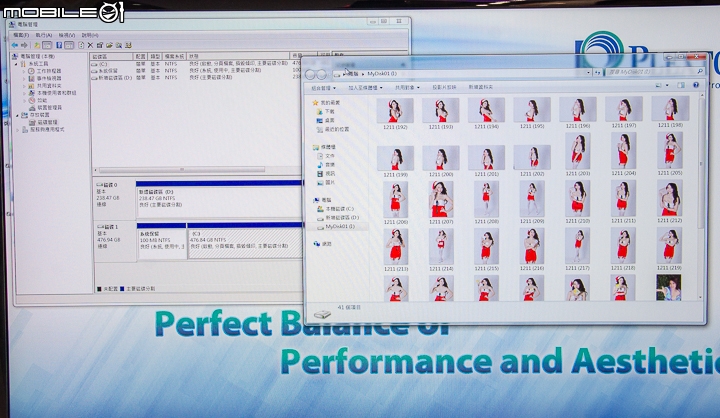Open the 執行(A) menu in Computer Management
720x418 pixels.
pos(44,35)
